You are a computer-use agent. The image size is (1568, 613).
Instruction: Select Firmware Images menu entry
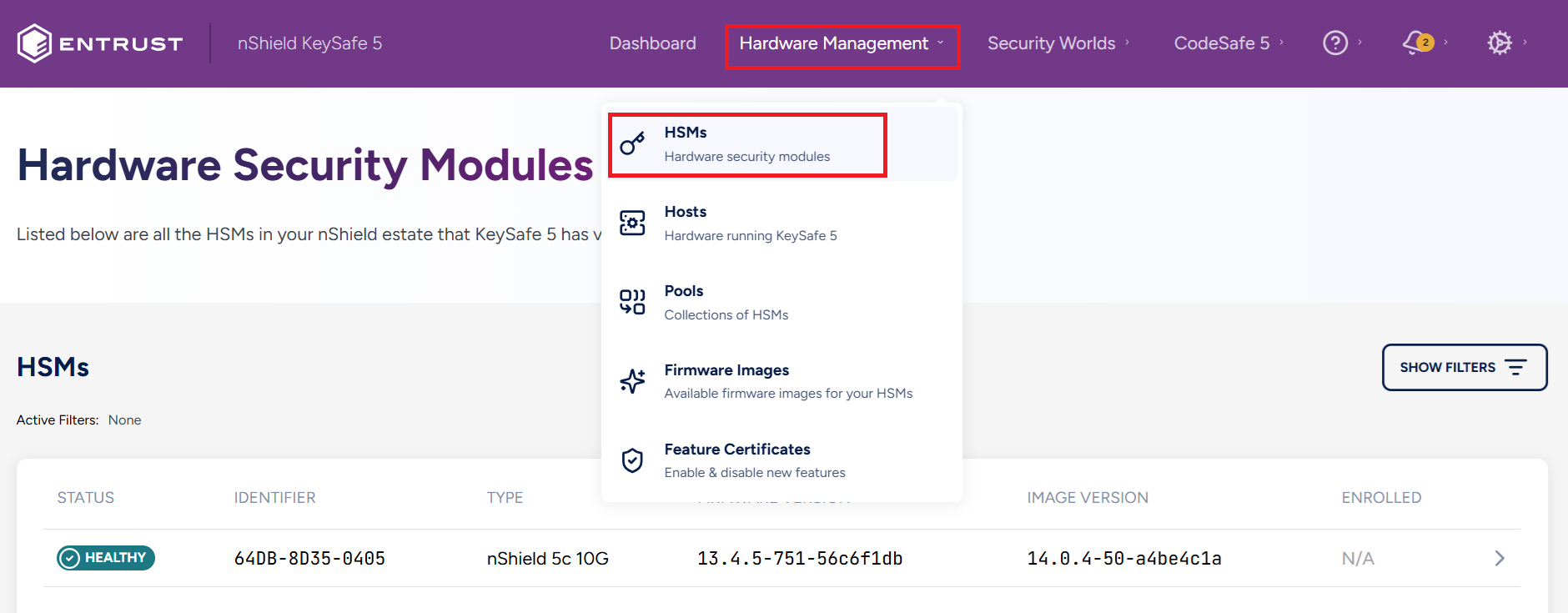click(x=780, y=382)
